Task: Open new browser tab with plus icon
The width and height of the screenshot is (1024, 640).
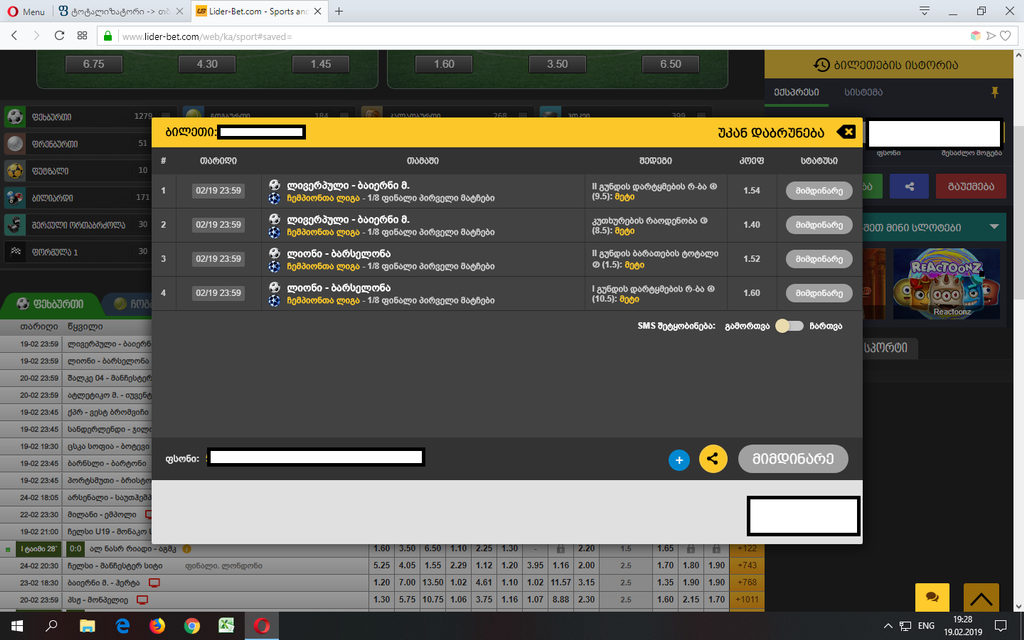Action: click(x=338, y=11)
